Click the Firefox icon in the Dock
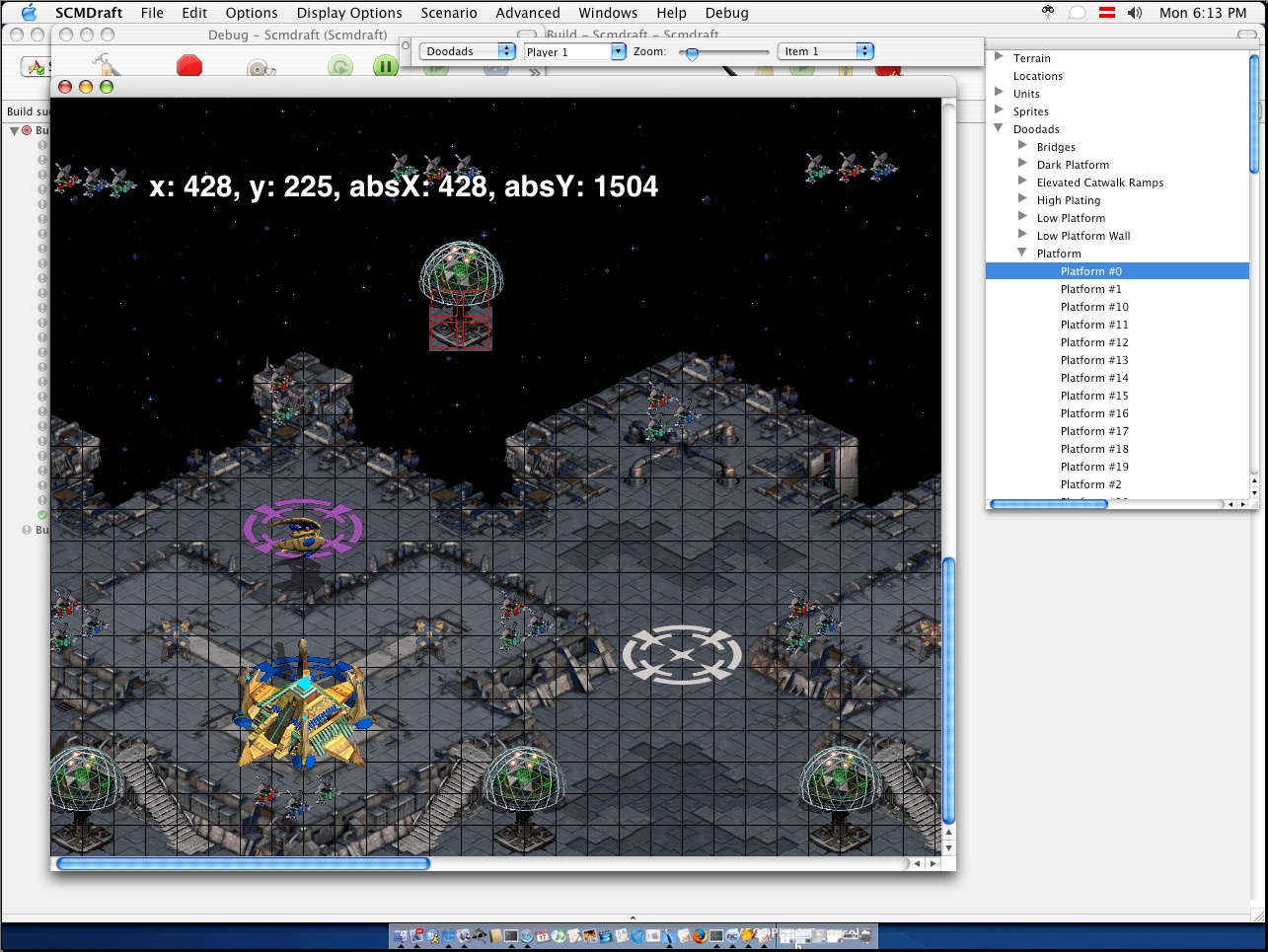Viewport: 1268px width, 952px height. tap(699, 935)
